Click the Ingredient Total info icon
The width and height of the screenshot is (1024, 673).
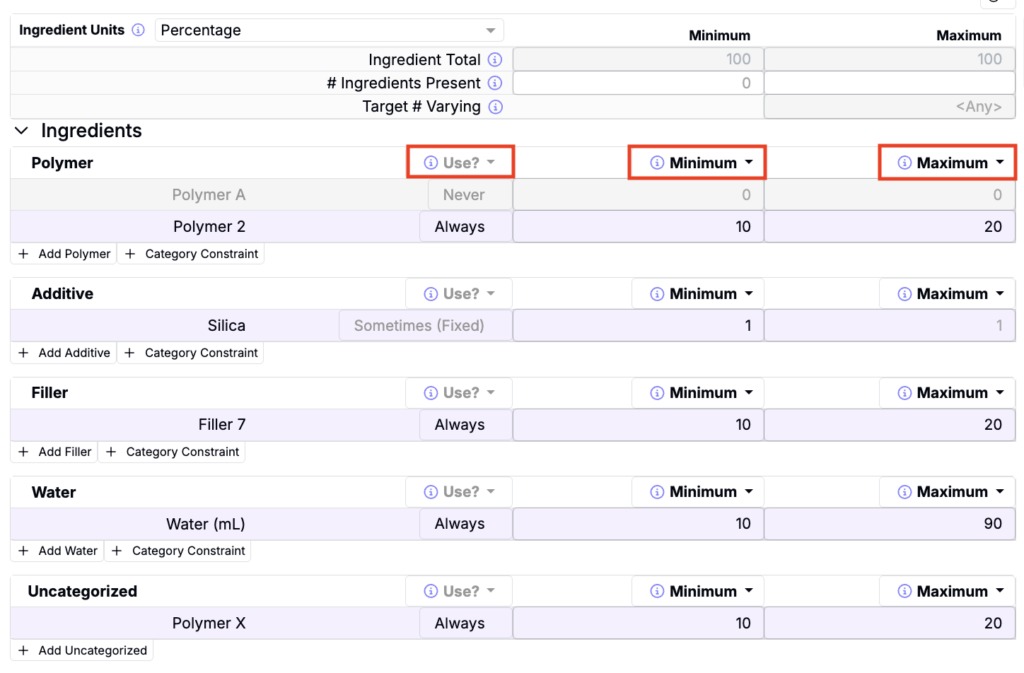coord(495,60)
